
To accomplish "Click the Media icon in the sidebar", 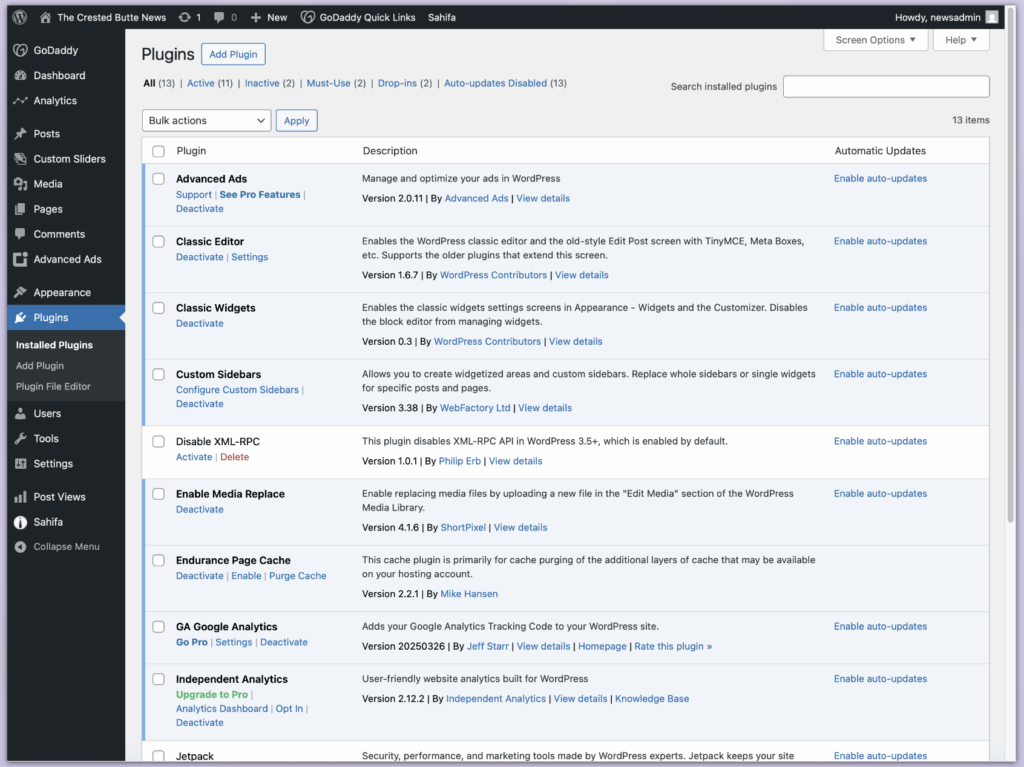I will tap(20, 184).
